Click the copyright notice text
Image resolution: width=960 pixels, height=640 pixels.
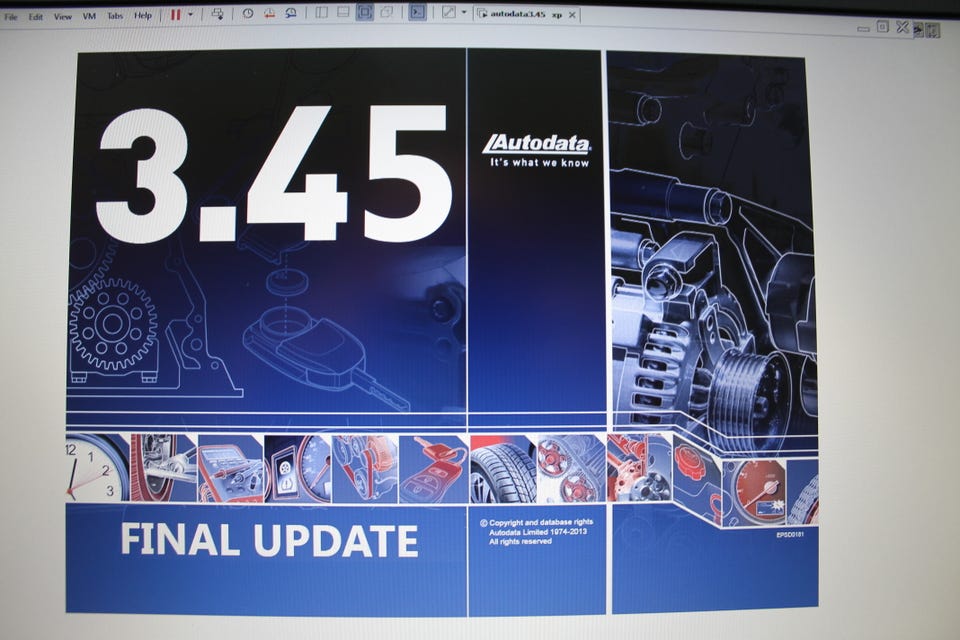click(536, 532)
